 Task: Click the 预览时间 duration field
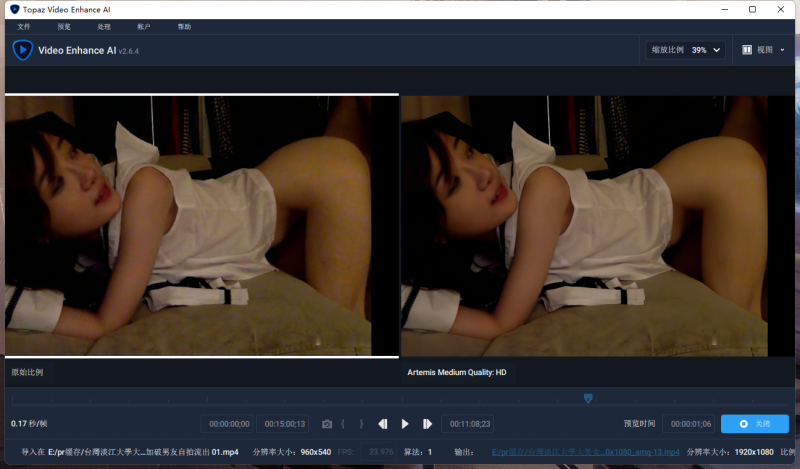coord(688,424)
